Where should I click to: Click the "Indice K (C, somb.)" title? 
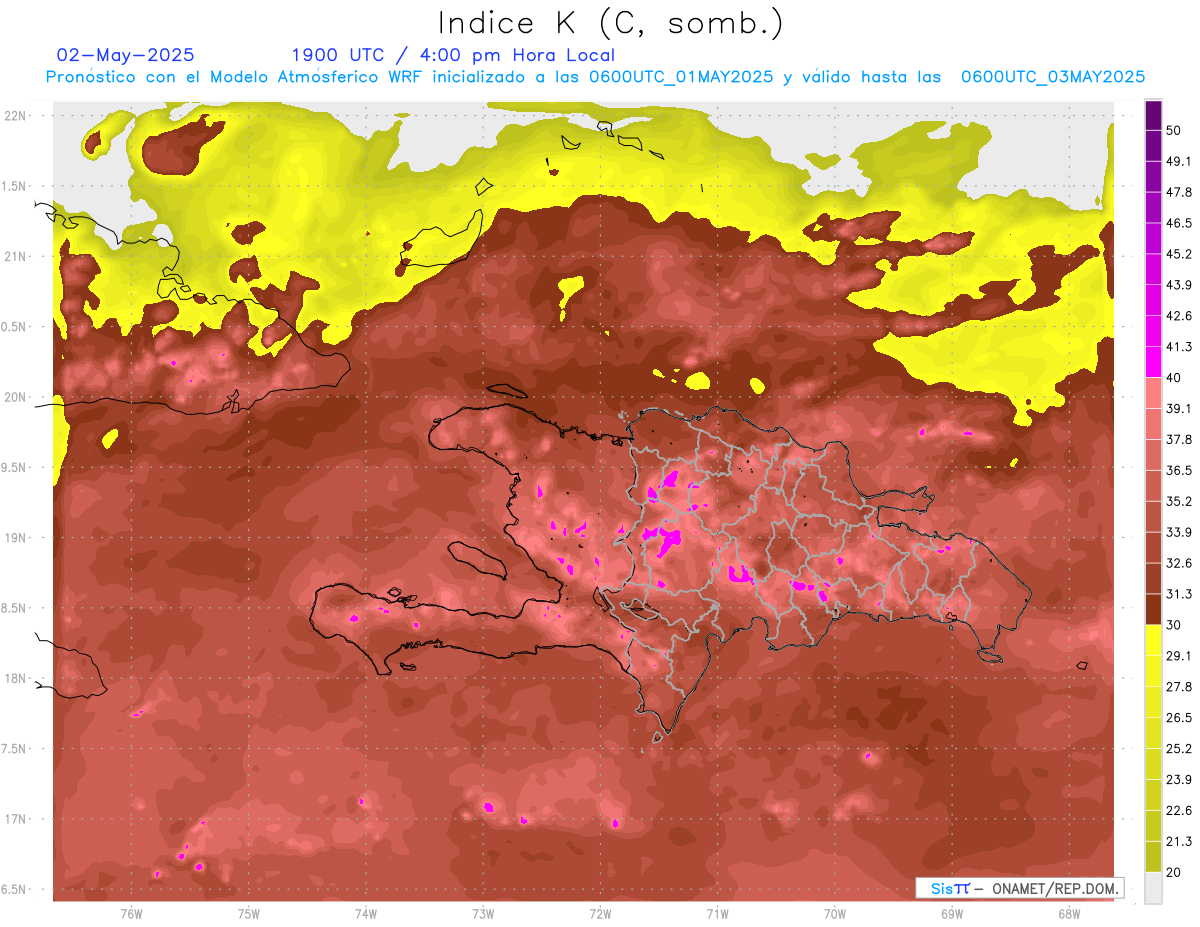coord(611,24)
